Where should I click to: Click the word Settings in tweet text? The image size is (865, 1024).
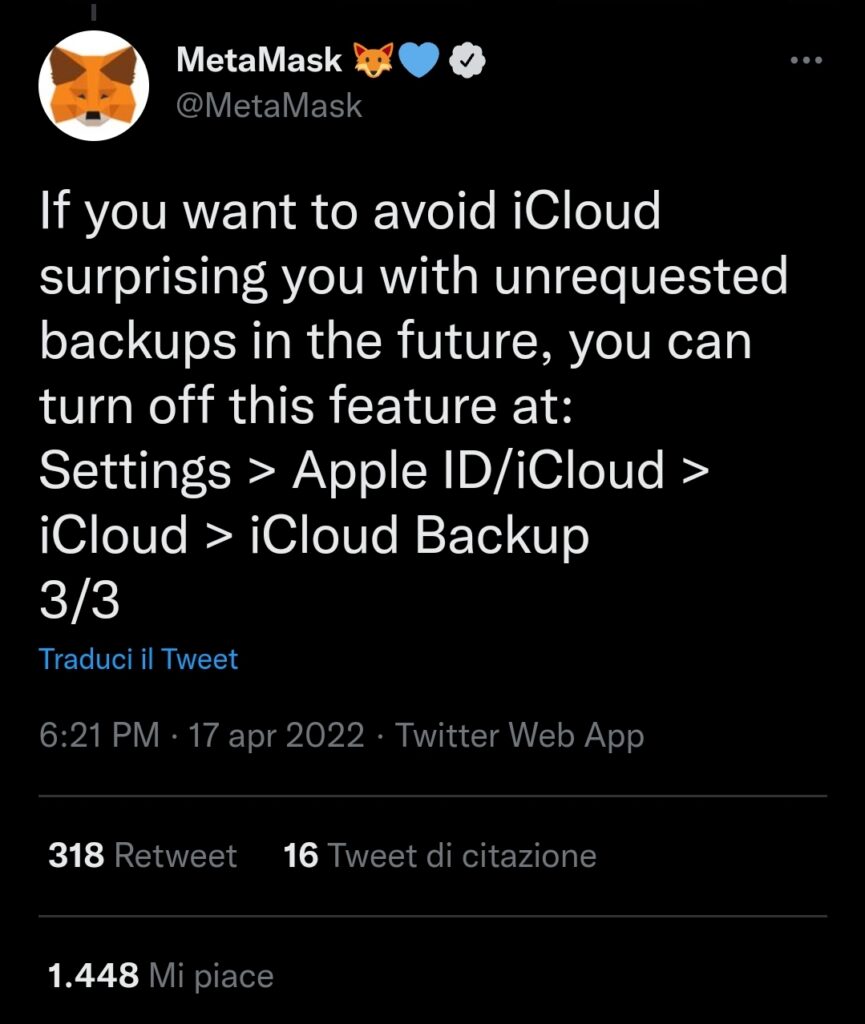point(135,470)
